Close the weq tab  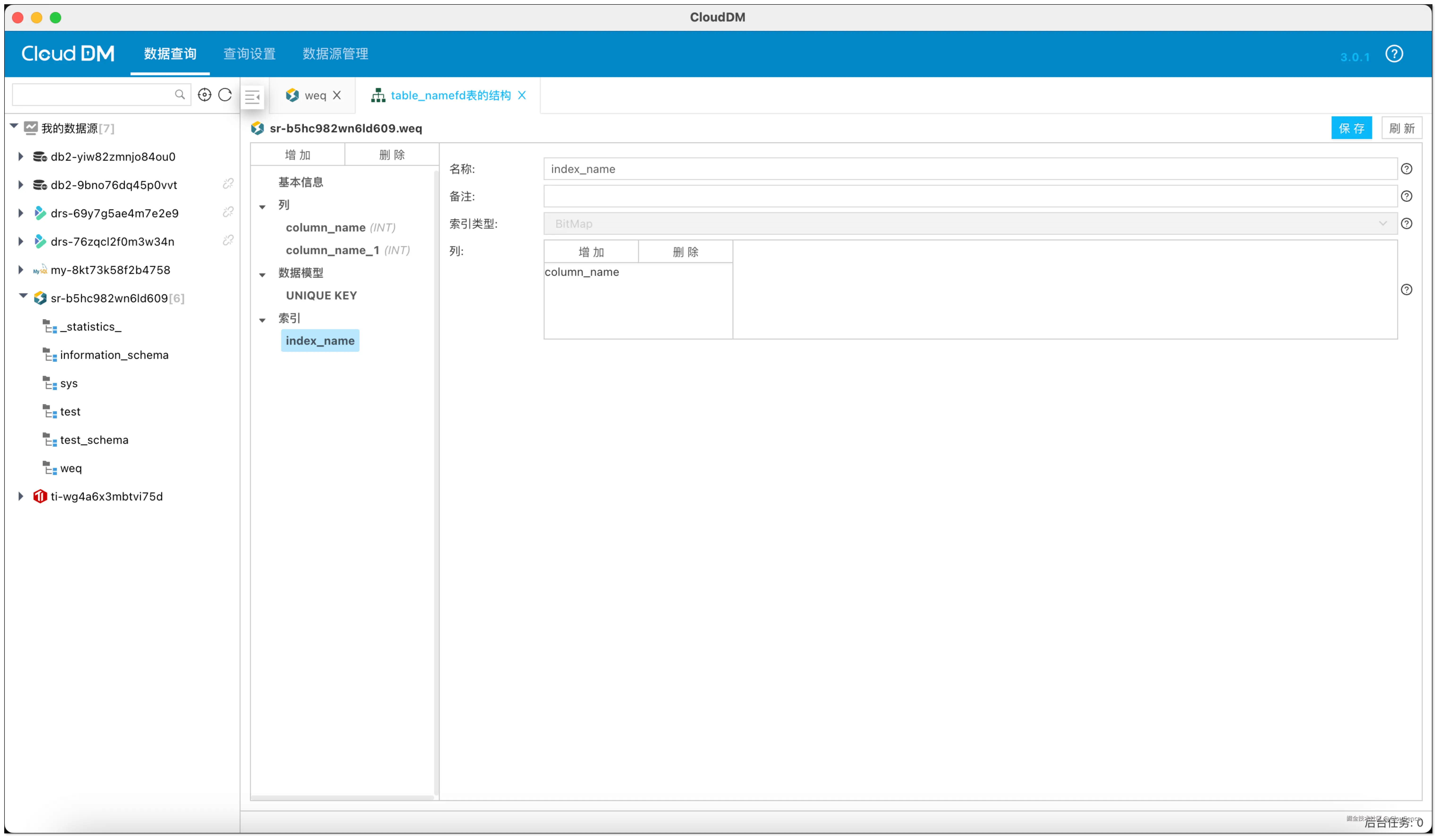coord(337,95)
